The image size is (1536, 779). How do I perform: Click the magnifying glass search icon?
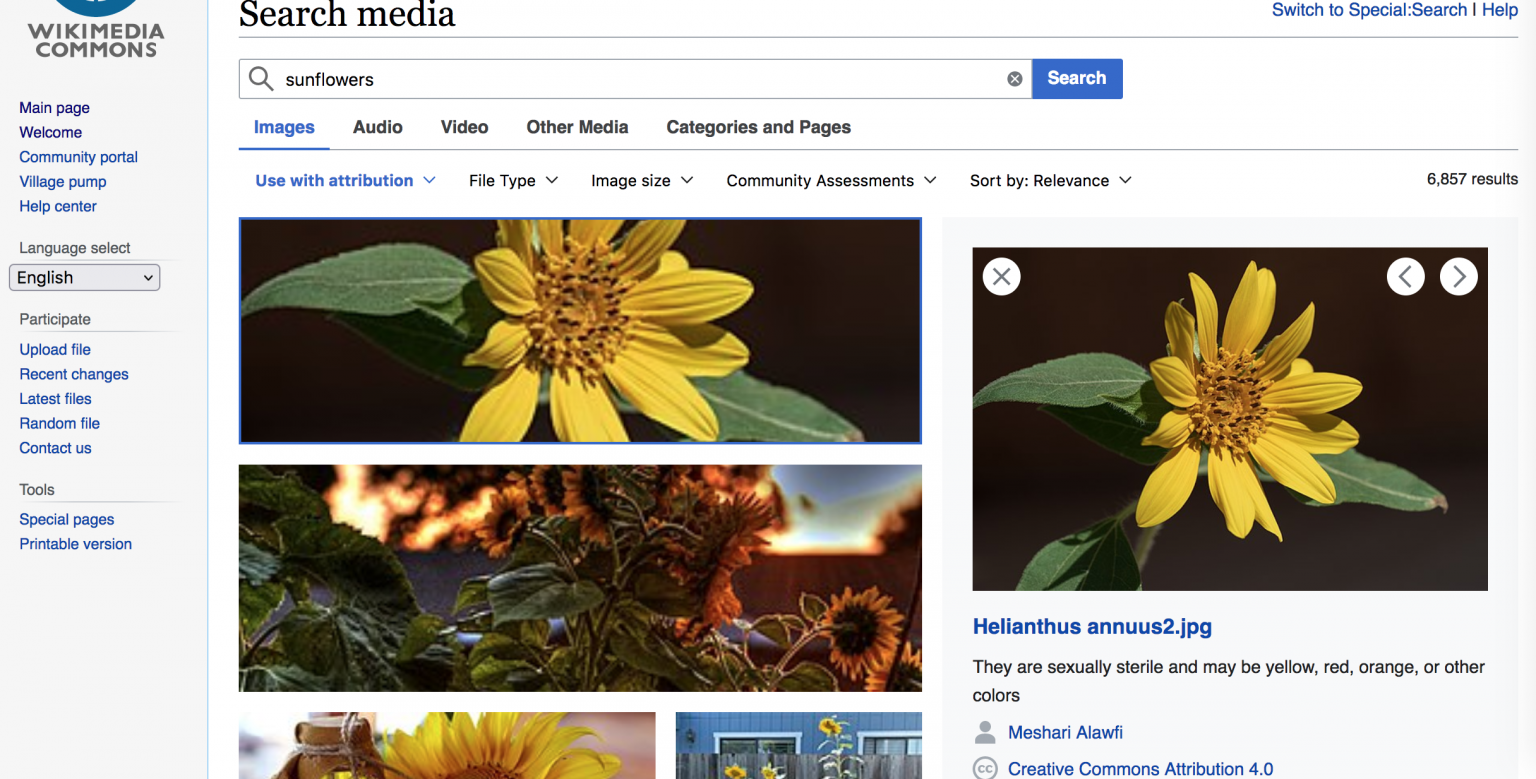[260, 78]
